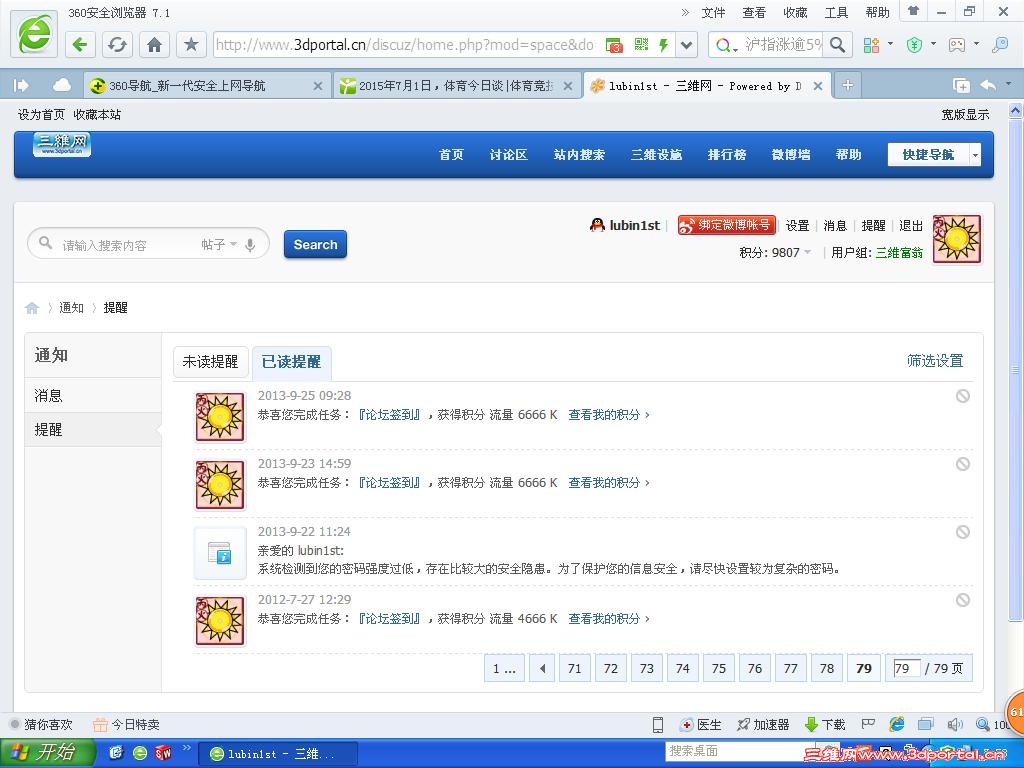This screenshot has height=768, width=1024.
Task: Switch to the 360导航 tab
Action: coord(206,86)
